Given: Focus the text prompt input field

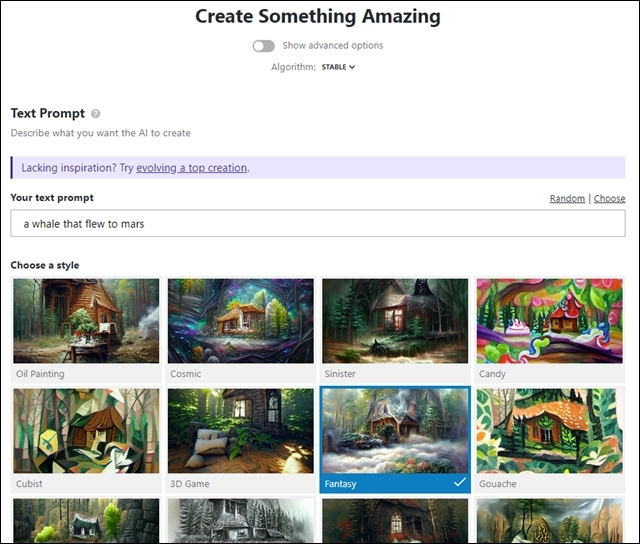Looking at the screenshot, I should 318,223.
